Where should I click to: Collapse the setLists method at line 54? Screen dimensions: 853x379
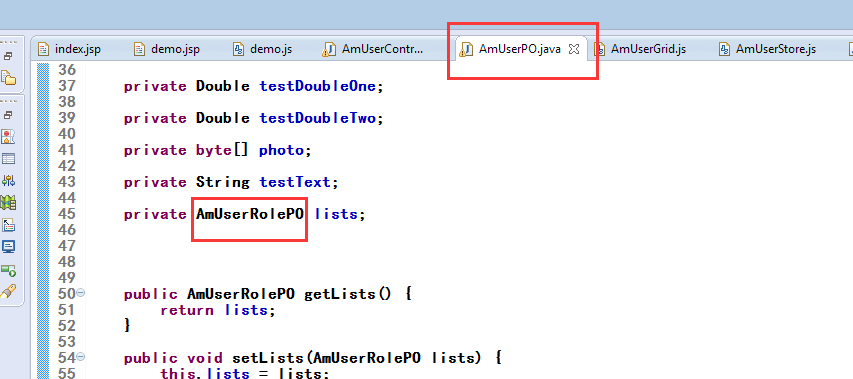pos(81,357)
